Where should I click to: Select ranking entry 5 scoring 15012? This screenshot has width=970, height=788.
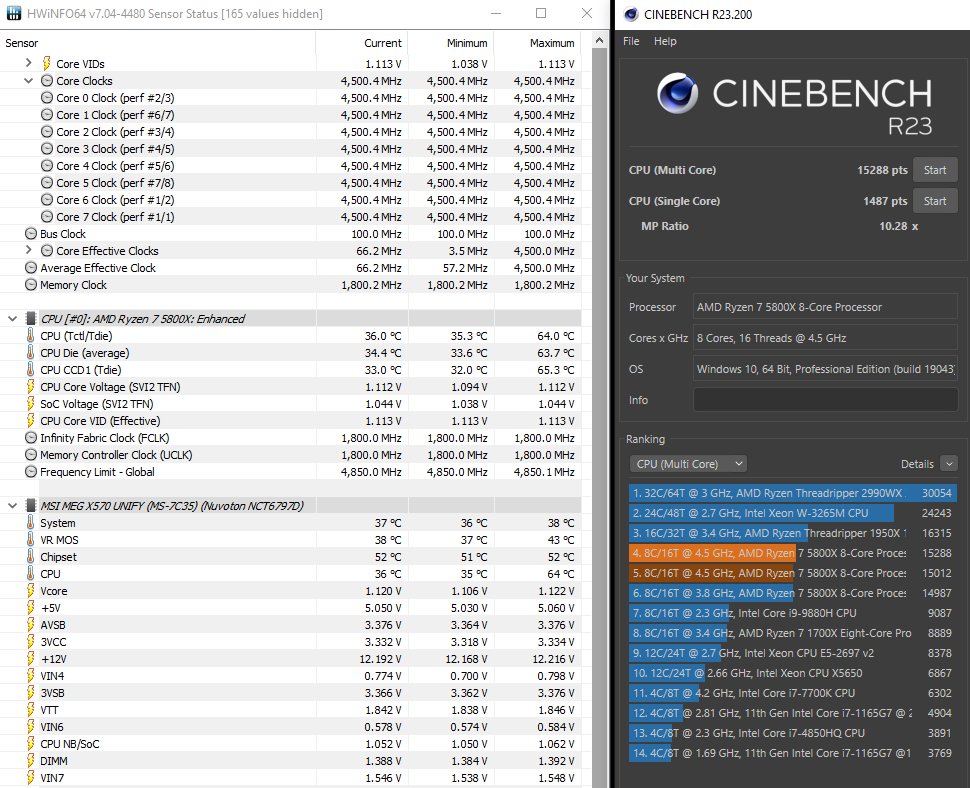(x=792, y=573)
